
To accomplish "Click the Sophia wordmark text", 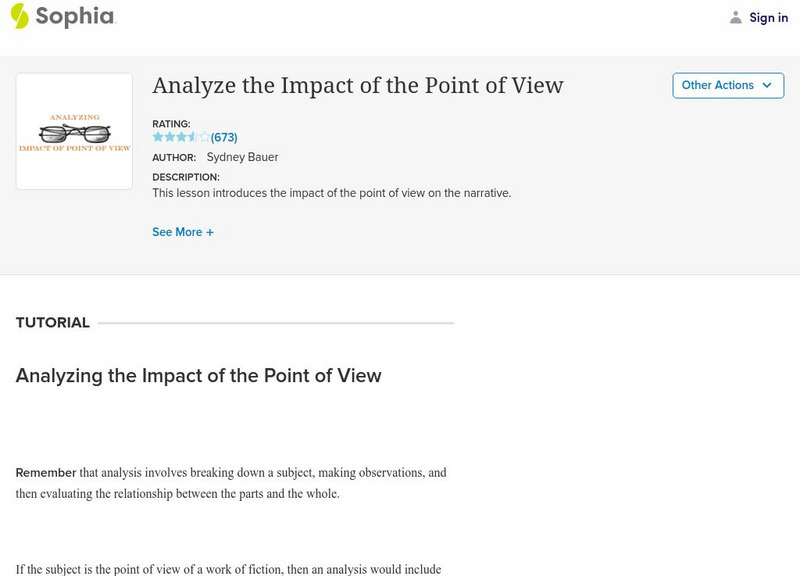I will tap(76, 16).
